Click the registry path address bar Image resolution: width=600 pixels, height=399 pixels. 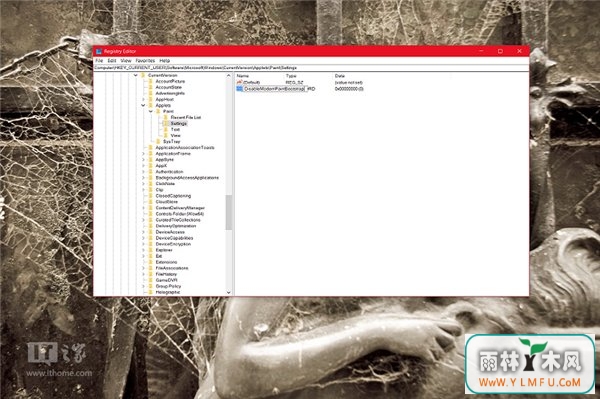pos(311,68)
